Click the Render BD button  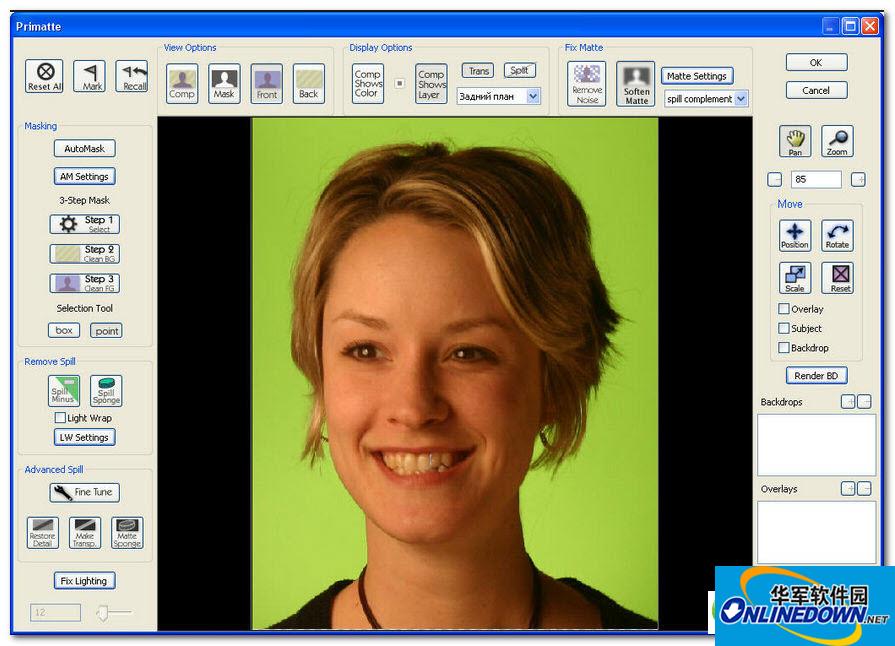point(817,376)
